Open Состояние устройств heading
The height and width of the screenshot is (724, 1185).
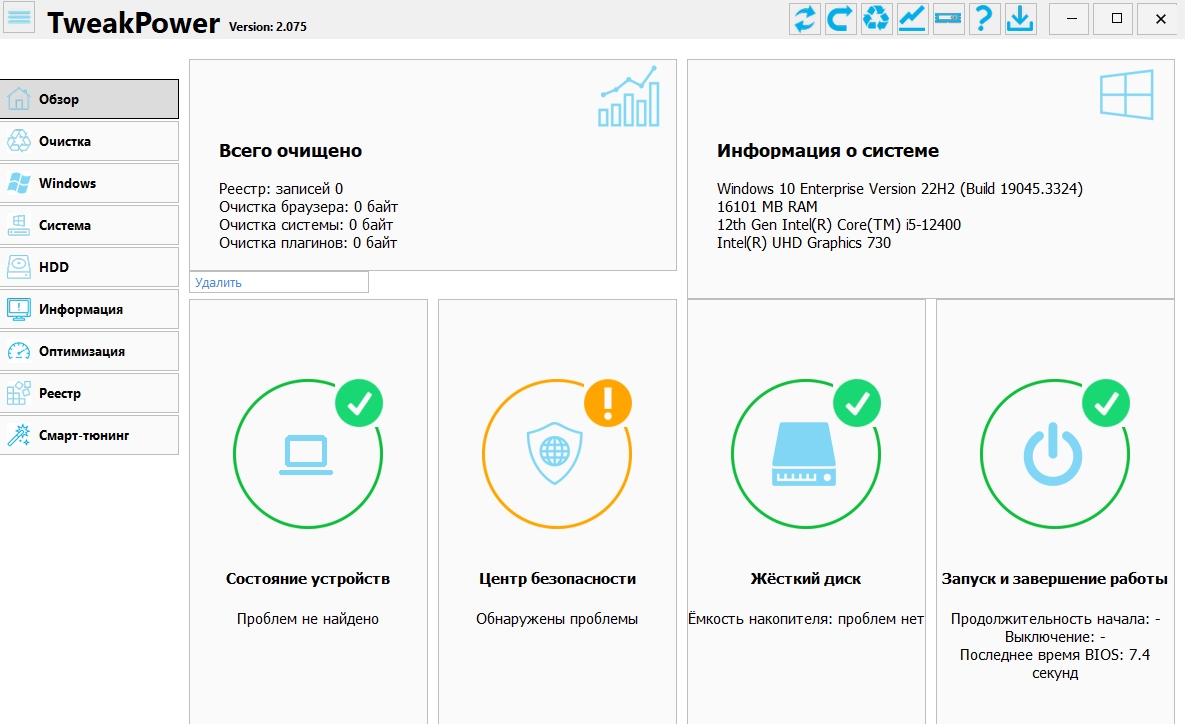tap(308, 579)
